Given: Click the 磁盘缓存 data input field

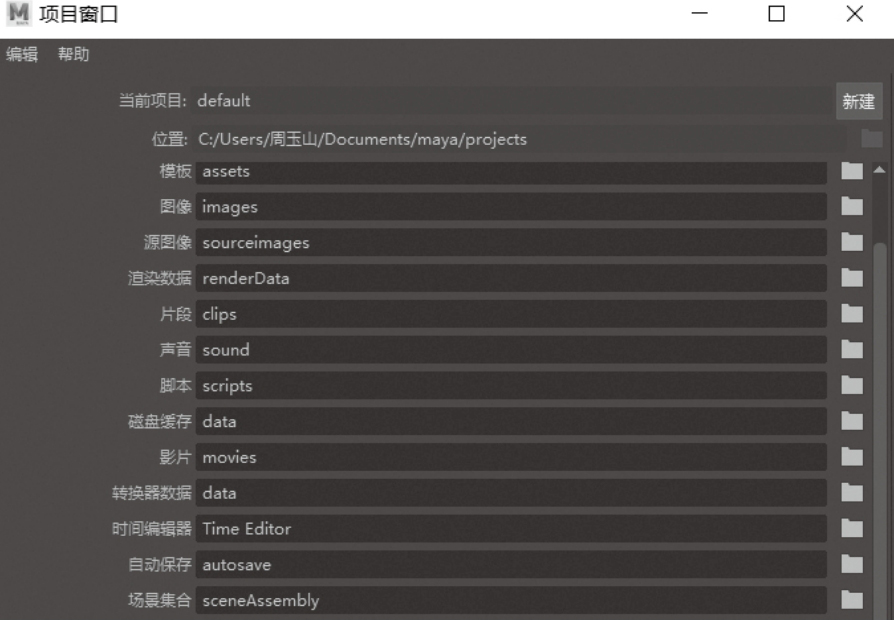Looking at the screenshot, I should point(511,422).
